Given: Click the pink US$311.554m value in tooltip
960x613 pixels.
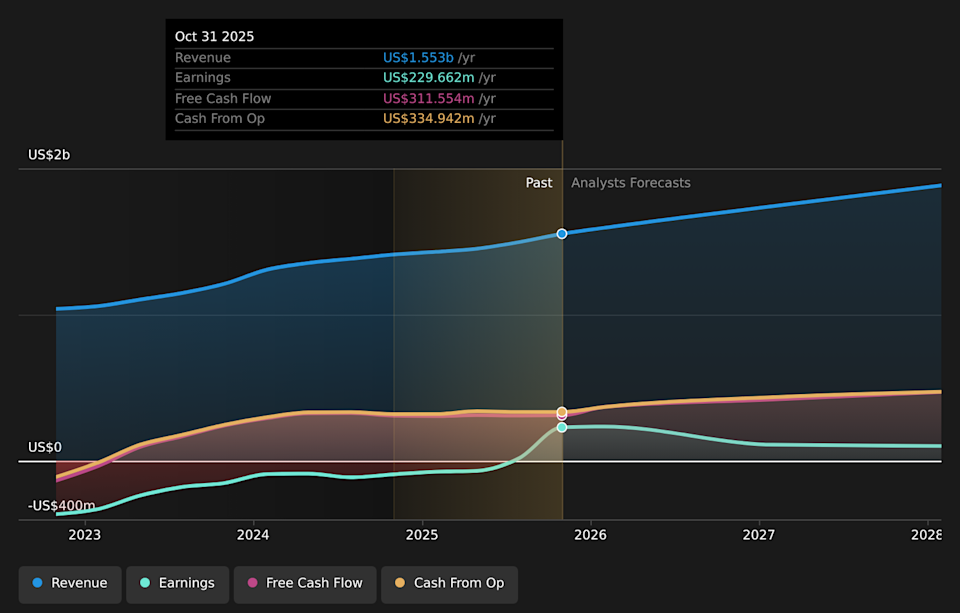Looking at the screenshot, I should pyautogui.click(x=426, y=98).
